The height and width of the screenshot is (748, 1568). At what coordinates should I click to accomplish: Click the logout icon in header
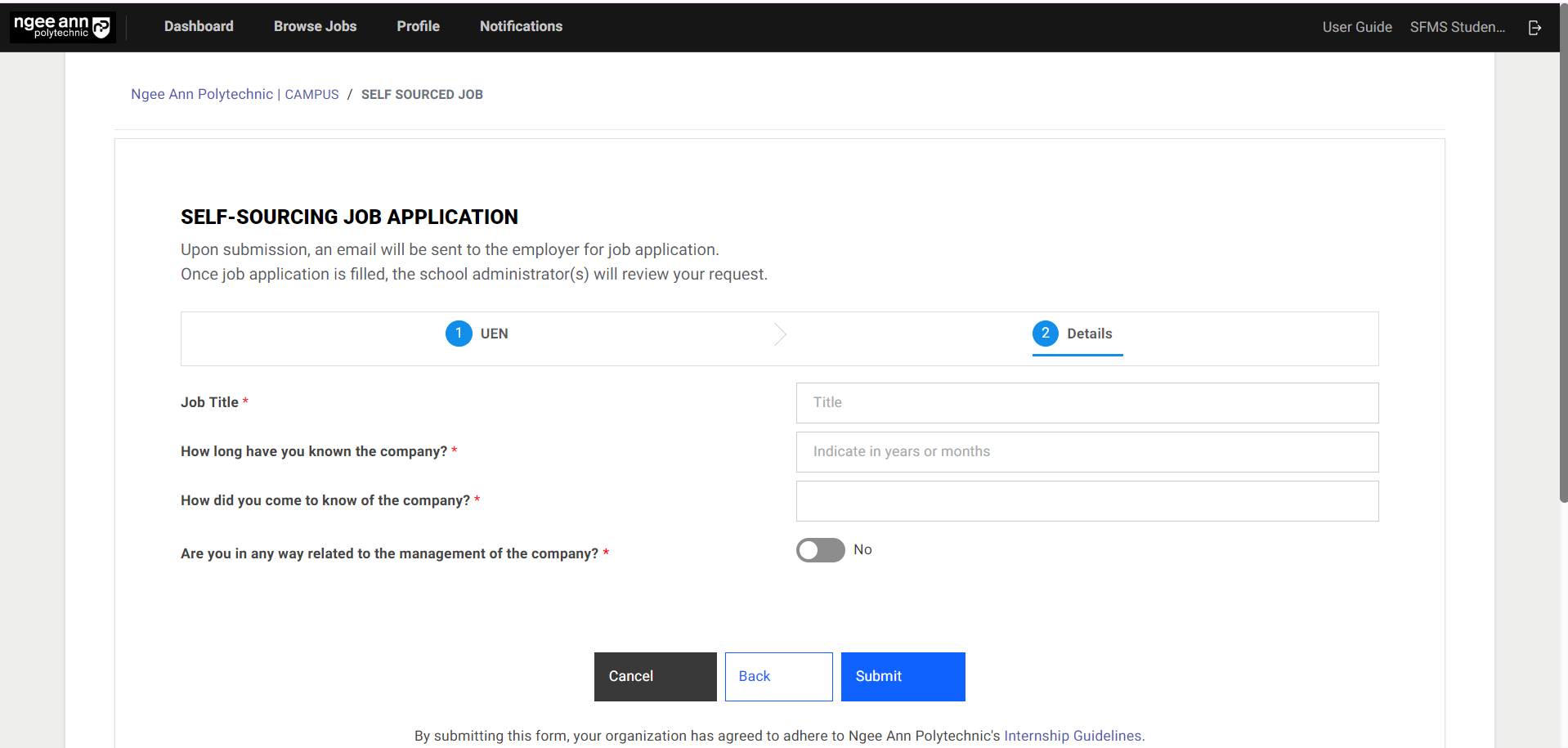point(1534,28)
